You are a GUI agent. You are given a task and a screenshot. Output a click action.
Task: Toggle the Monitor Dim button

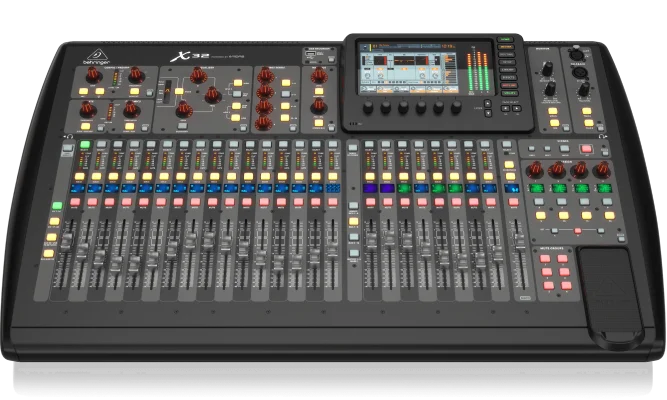[x=553, y=123]
